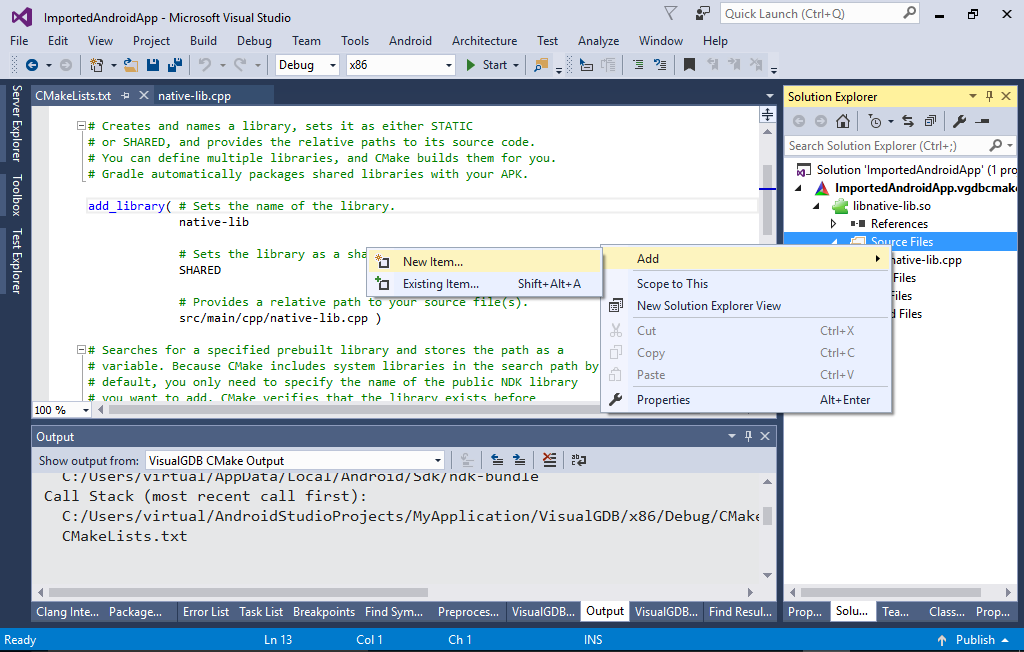Image resolution: width=1024 pixels, height=652 pixels.
Task: Click the Find in Files toolbar icon
Action: coord(541,65)
